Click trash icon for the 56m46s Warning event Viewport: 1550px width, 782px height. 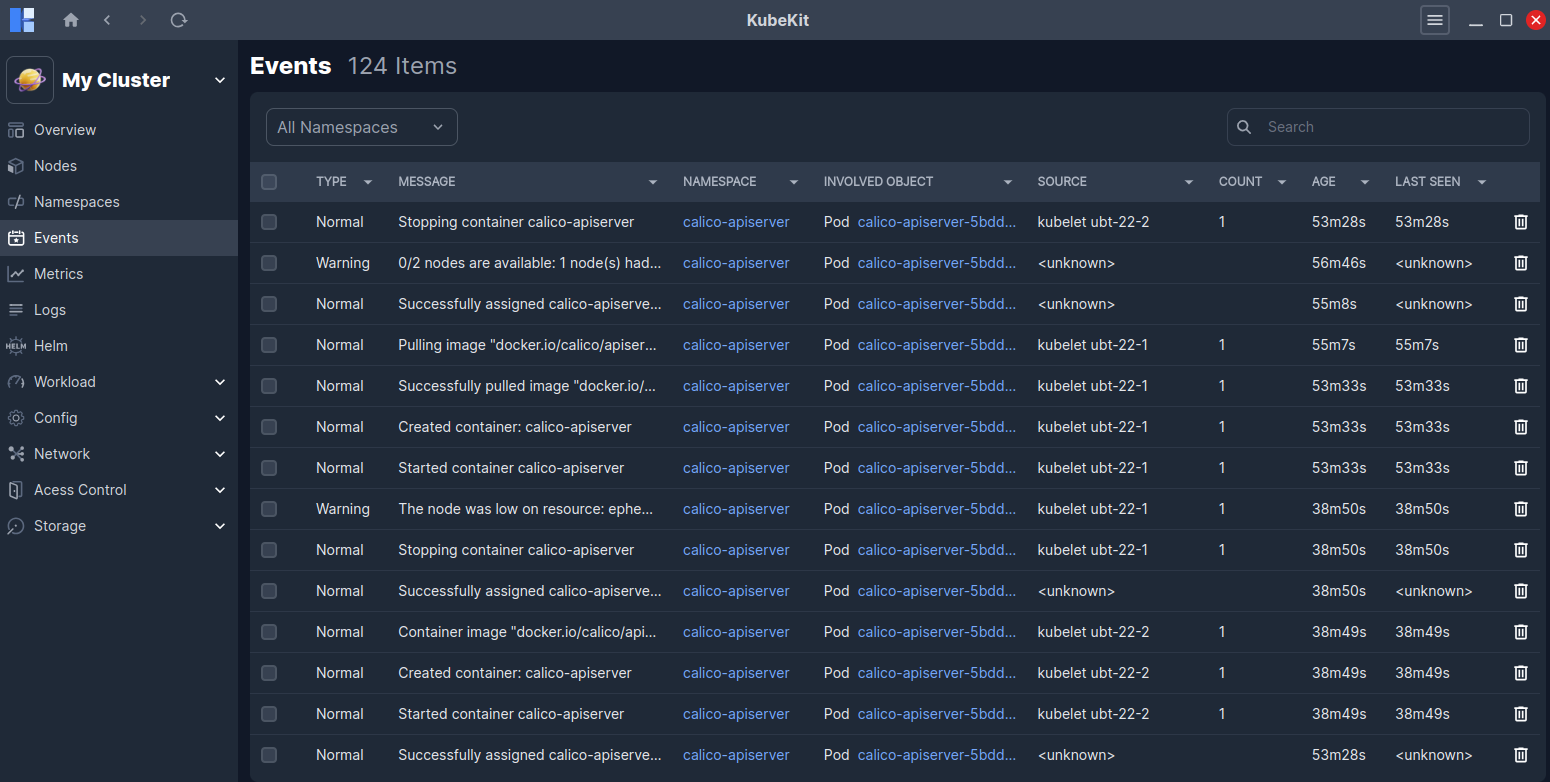coord(1520,263)
